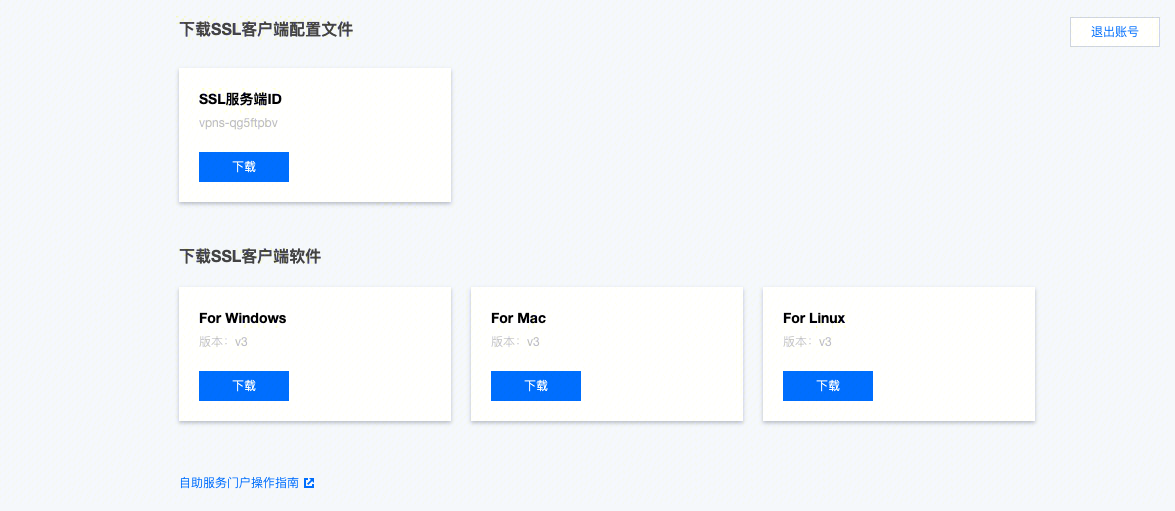Click the 下载SSL客户端配置文件 heading
The height and width of the screenshot is (511, 1175).
266,29
